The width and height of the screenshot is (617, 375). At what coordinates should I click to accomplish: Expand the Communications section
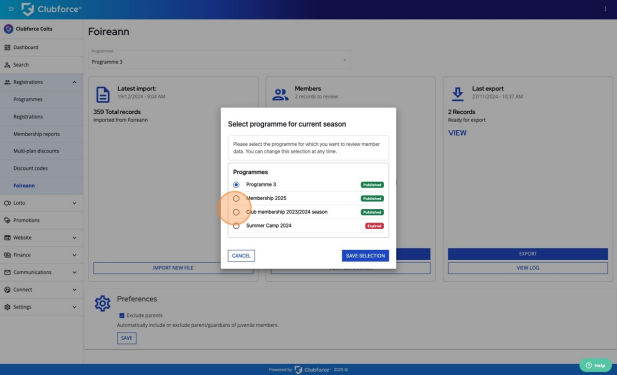[x=74, y=272]
